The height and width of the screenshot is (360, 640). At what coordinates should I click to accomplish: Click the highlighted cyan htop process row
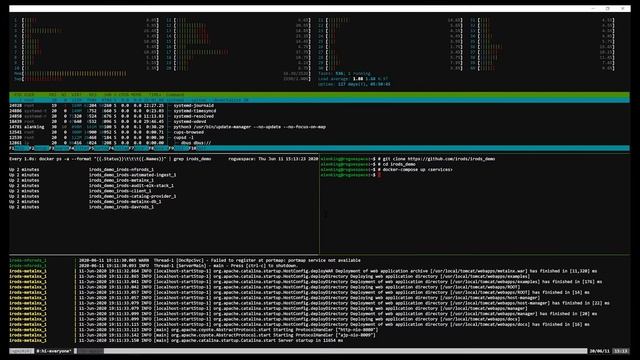click(319, 100)
